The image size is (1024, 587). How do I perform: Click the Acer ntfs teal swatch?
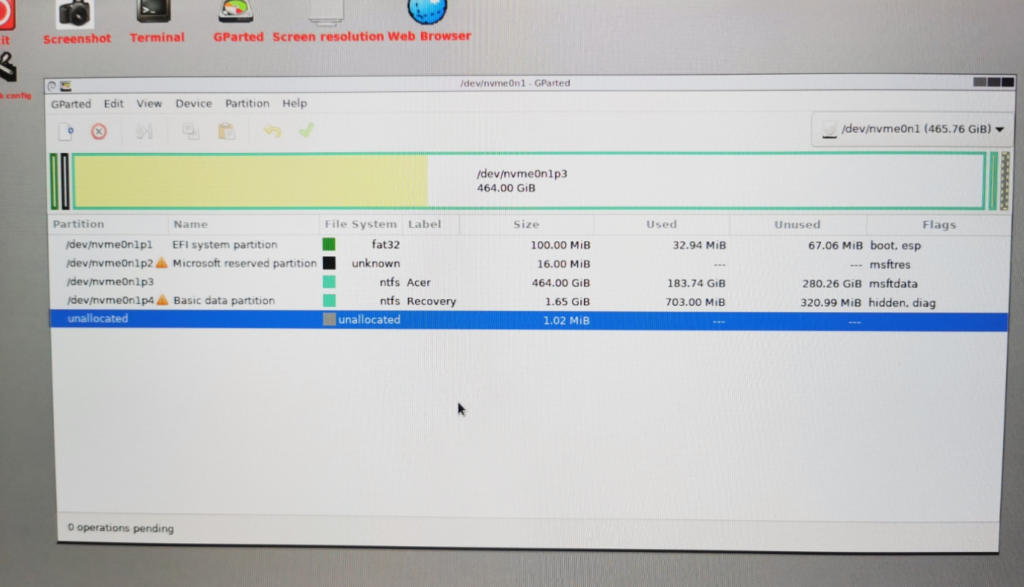point(329,282)
